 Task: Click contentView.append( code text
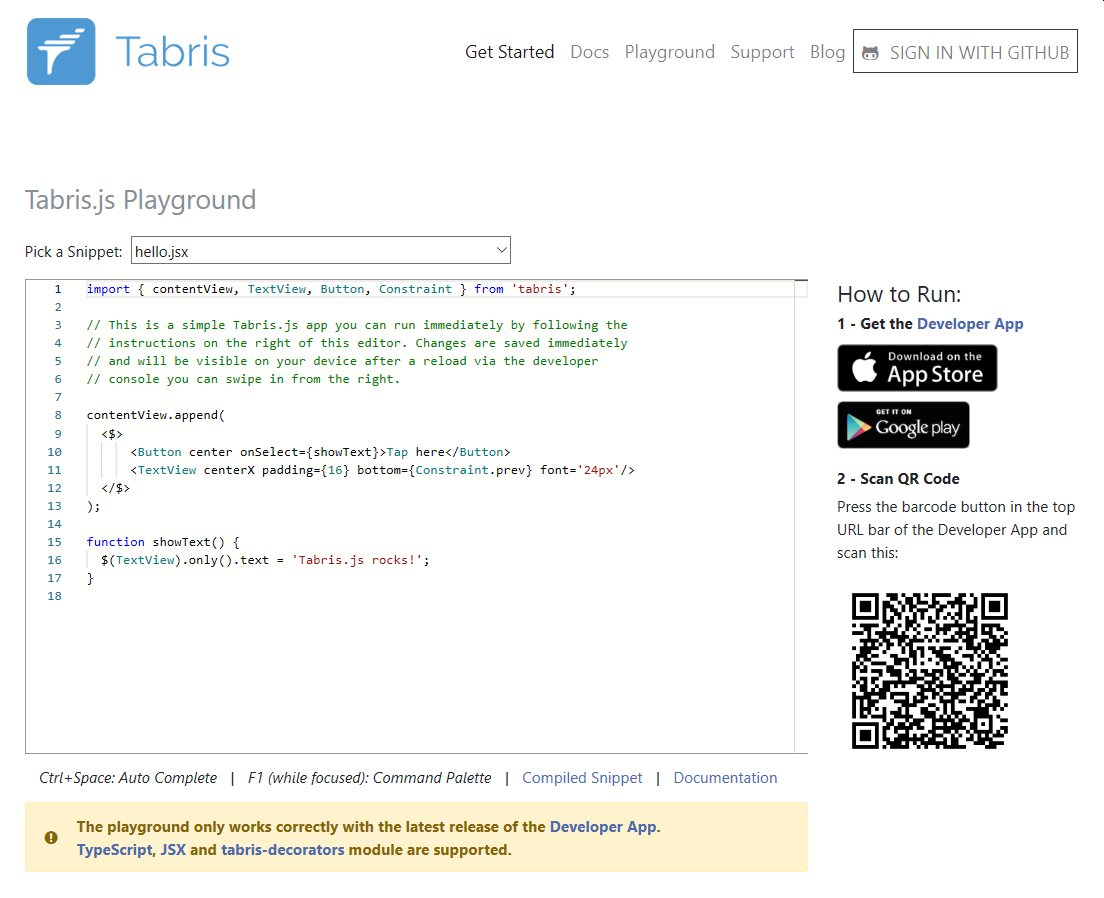(x=156, y=416)
